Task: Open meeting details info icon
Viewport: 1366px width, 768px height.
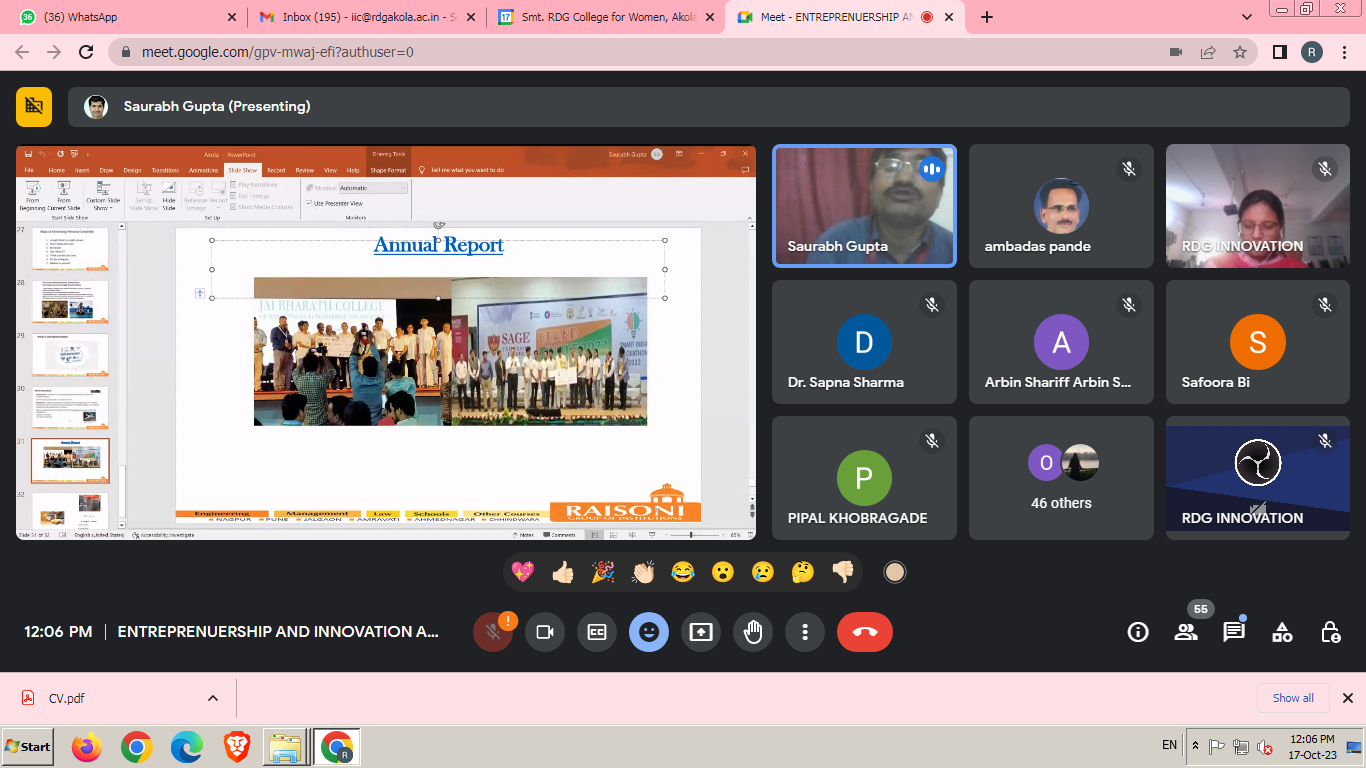Action: [1138, 632]
